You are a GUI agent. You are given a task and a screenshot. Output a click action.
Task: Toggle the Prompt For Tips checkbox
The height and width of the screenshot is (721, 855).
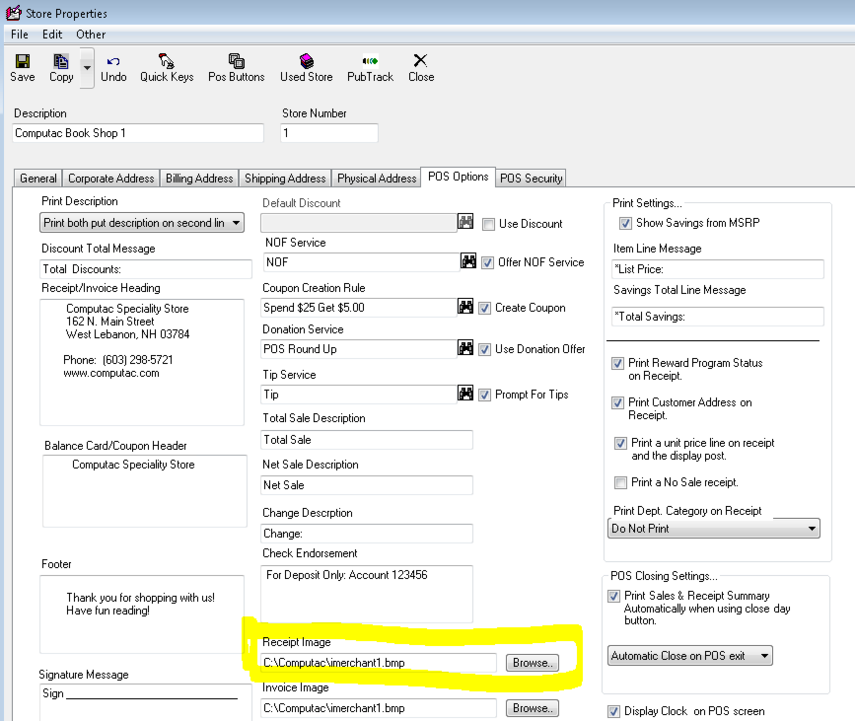(484, 395)
